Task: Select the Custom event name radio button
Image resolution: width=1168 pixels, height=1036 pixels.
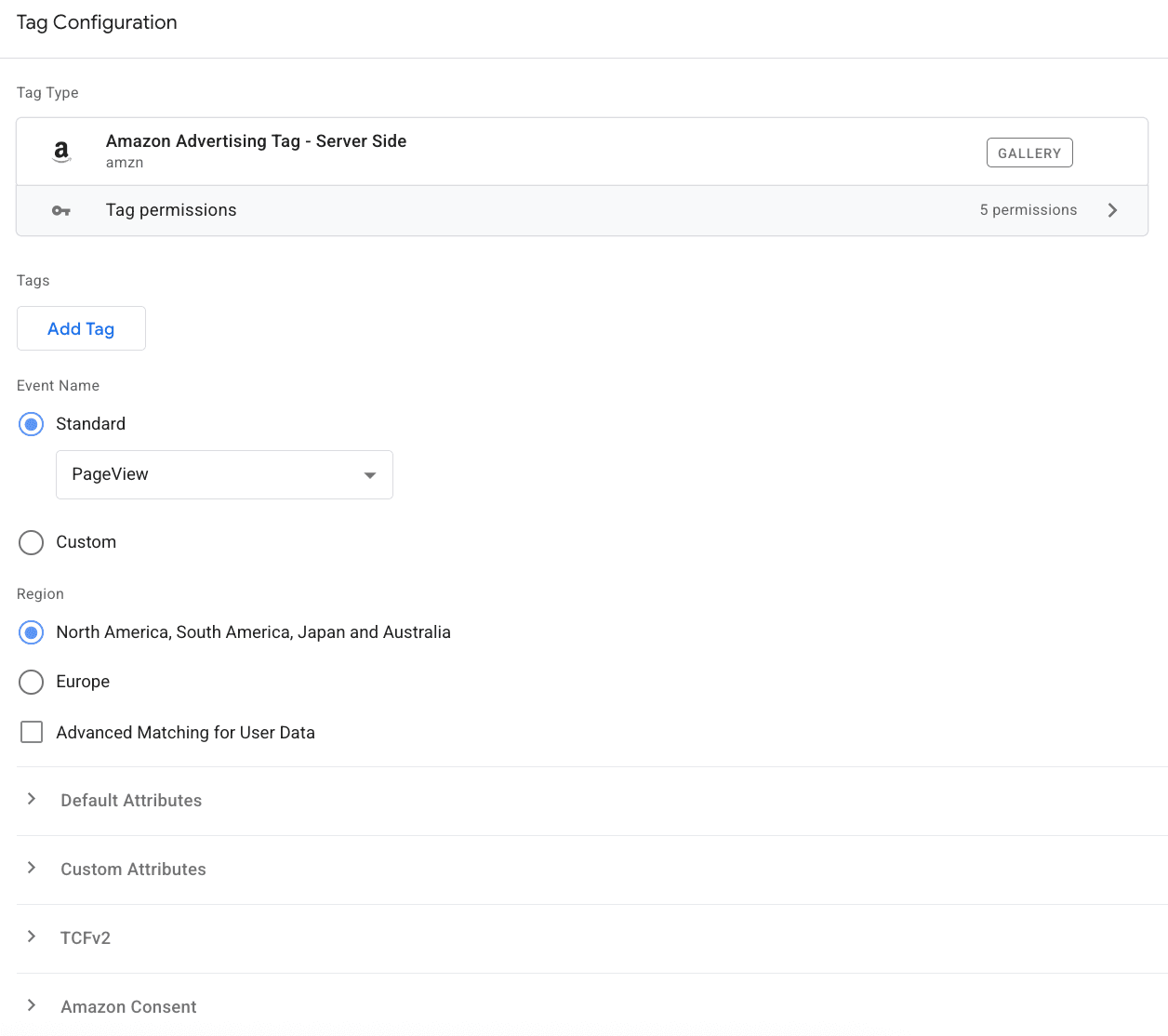Action: tap(31, 542)
